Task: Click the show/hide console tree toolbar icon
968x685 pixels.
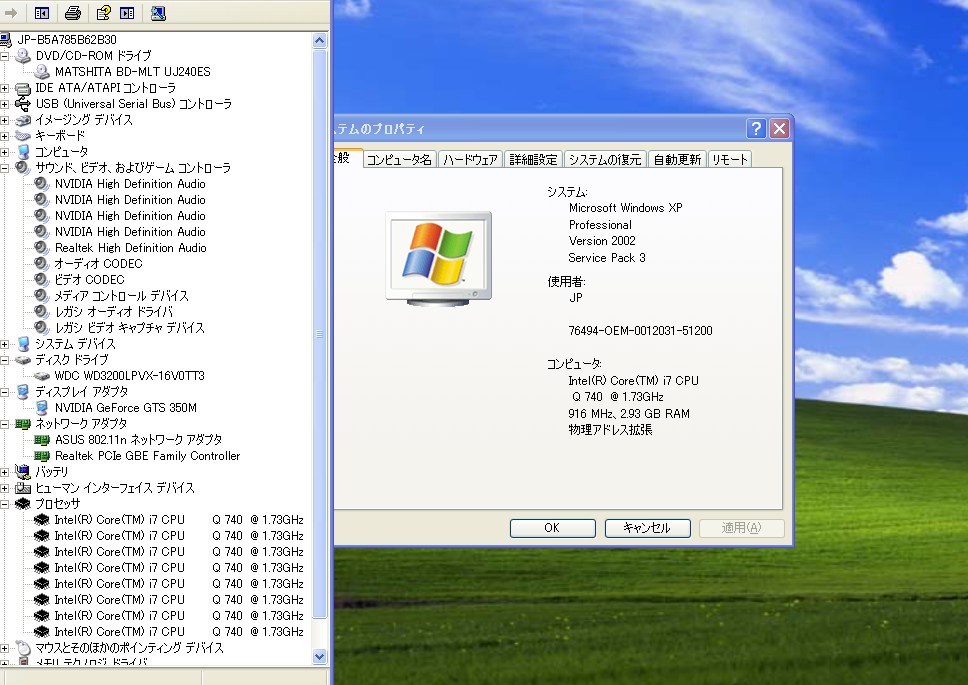Action: [x=42, y=13]
